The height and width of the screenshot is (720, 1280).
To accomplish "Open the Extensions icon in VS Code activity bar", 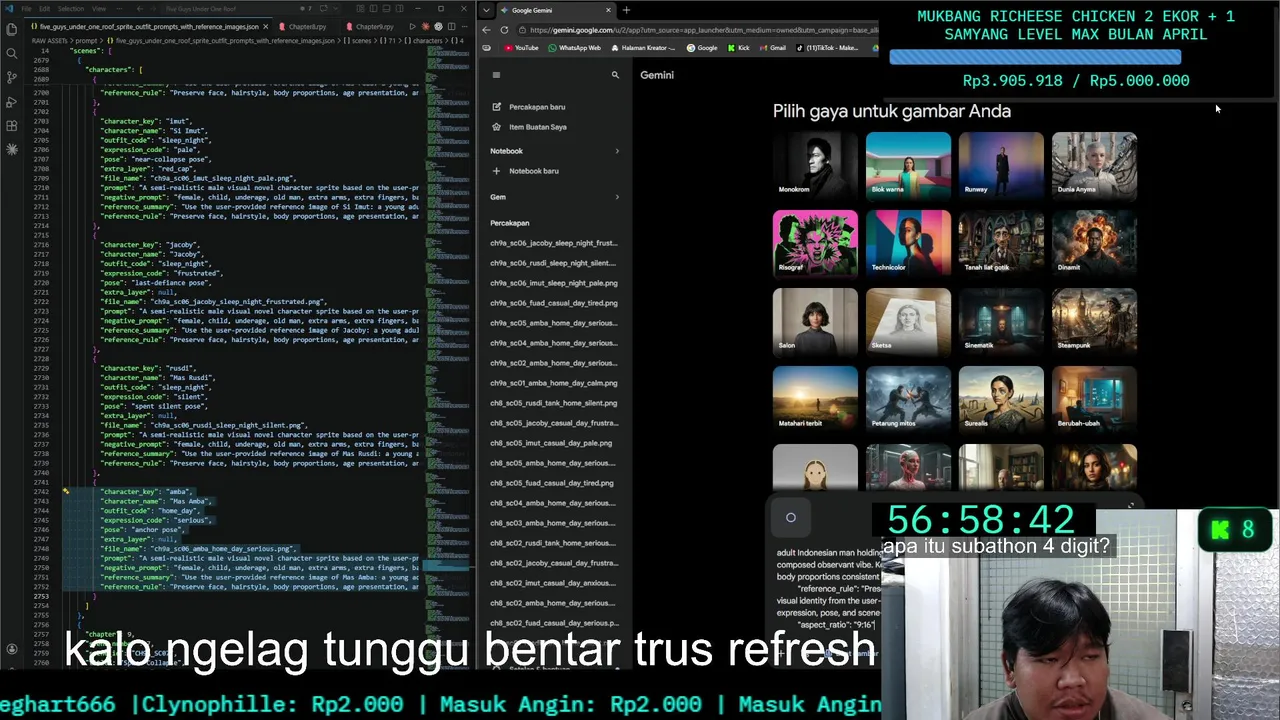I will click(11, 125).
